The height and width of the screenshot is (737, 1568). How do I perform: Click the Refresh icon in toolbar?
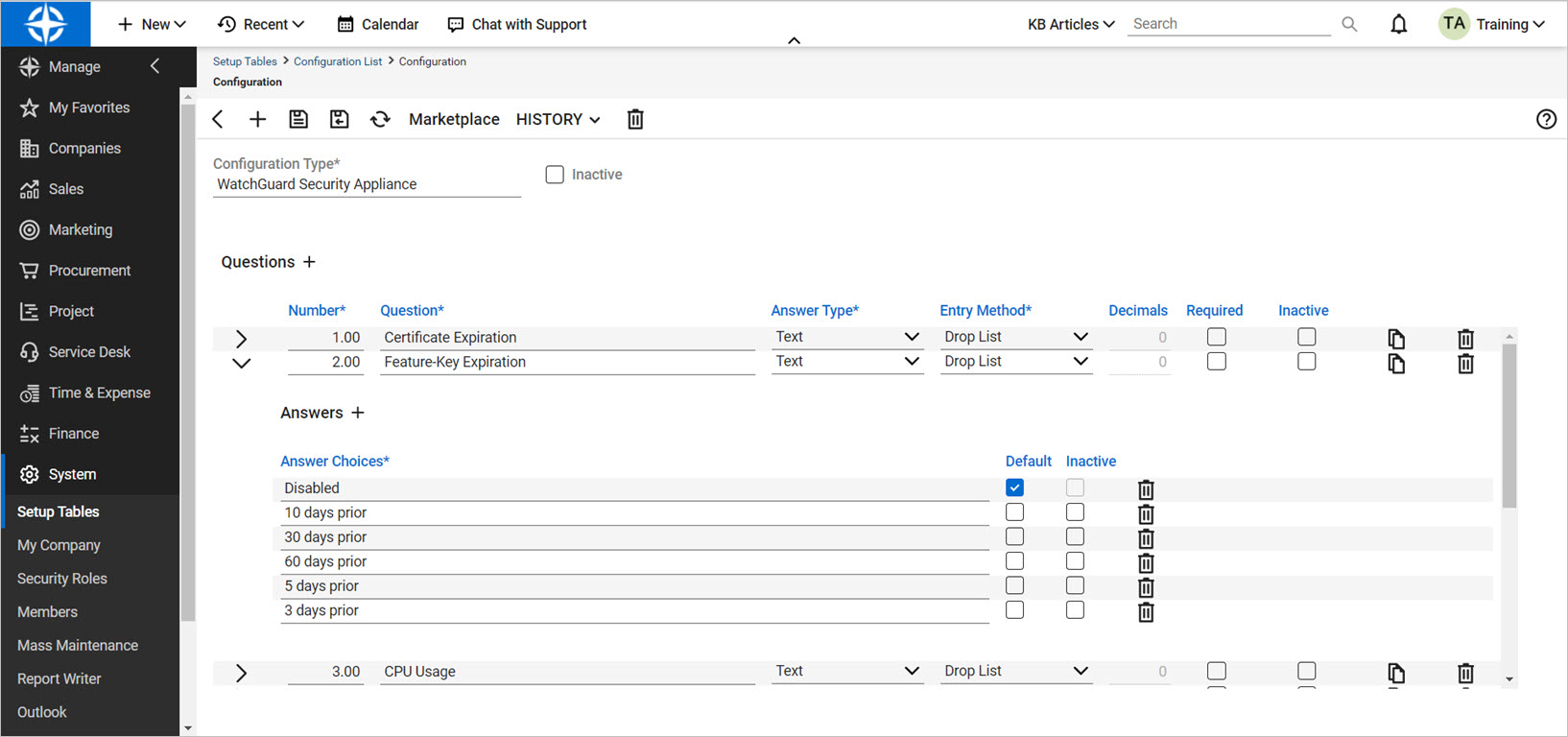click(x=380, y=119)
